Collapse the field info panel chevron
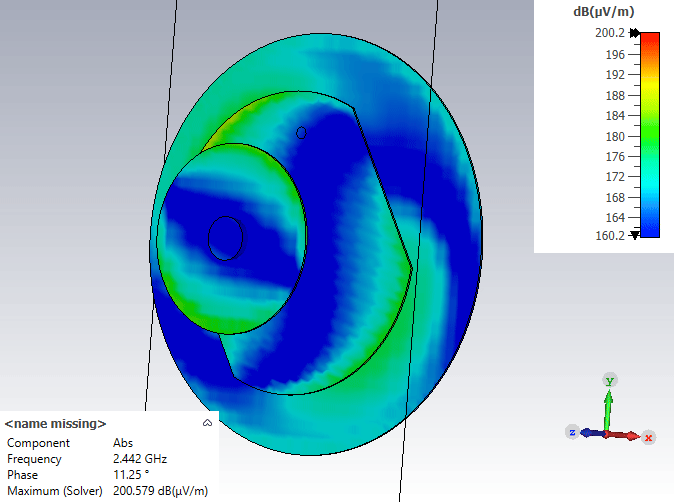674x502 pixels. (x=208, y=423)
